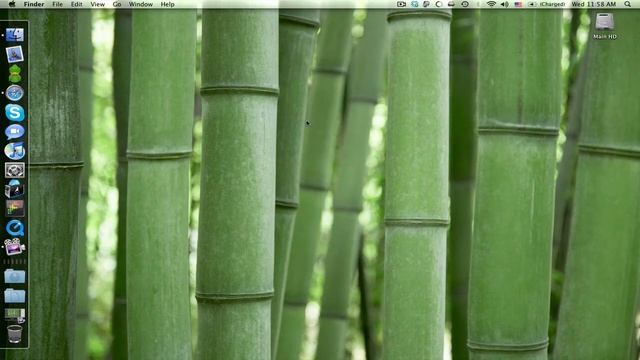Viewport: 640px width, 360px height.
Task: Open the Help menu
Action: pos(167,4)
